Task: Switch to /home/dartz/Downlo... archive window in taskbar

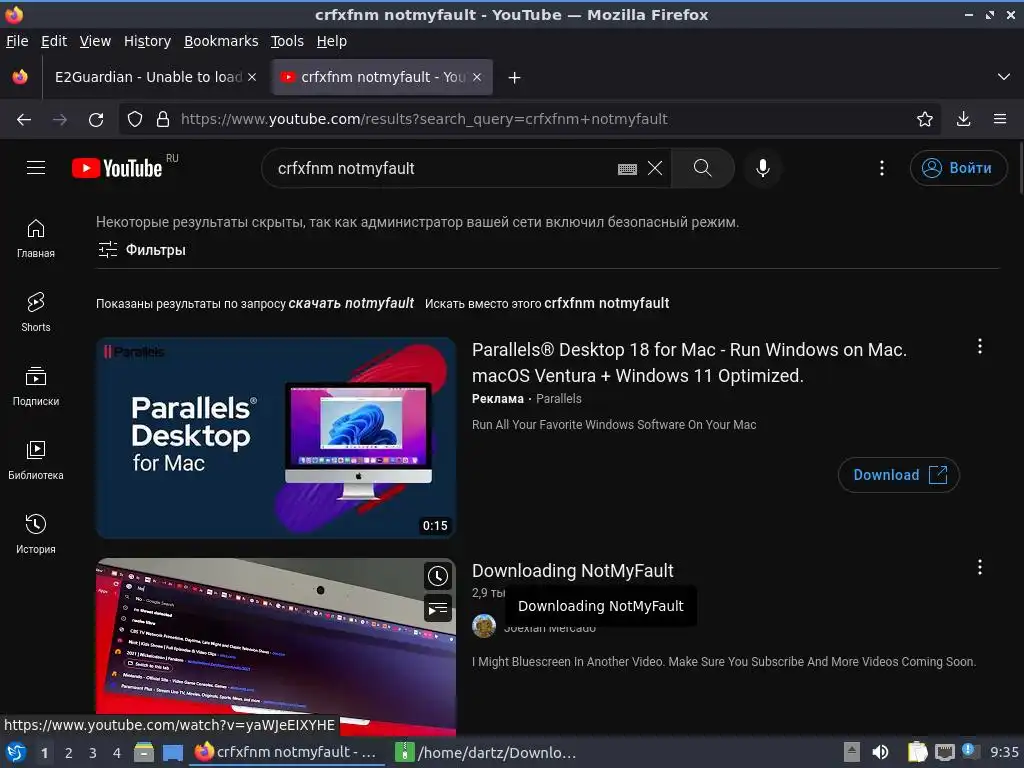Action: click(x=487, y=752)
